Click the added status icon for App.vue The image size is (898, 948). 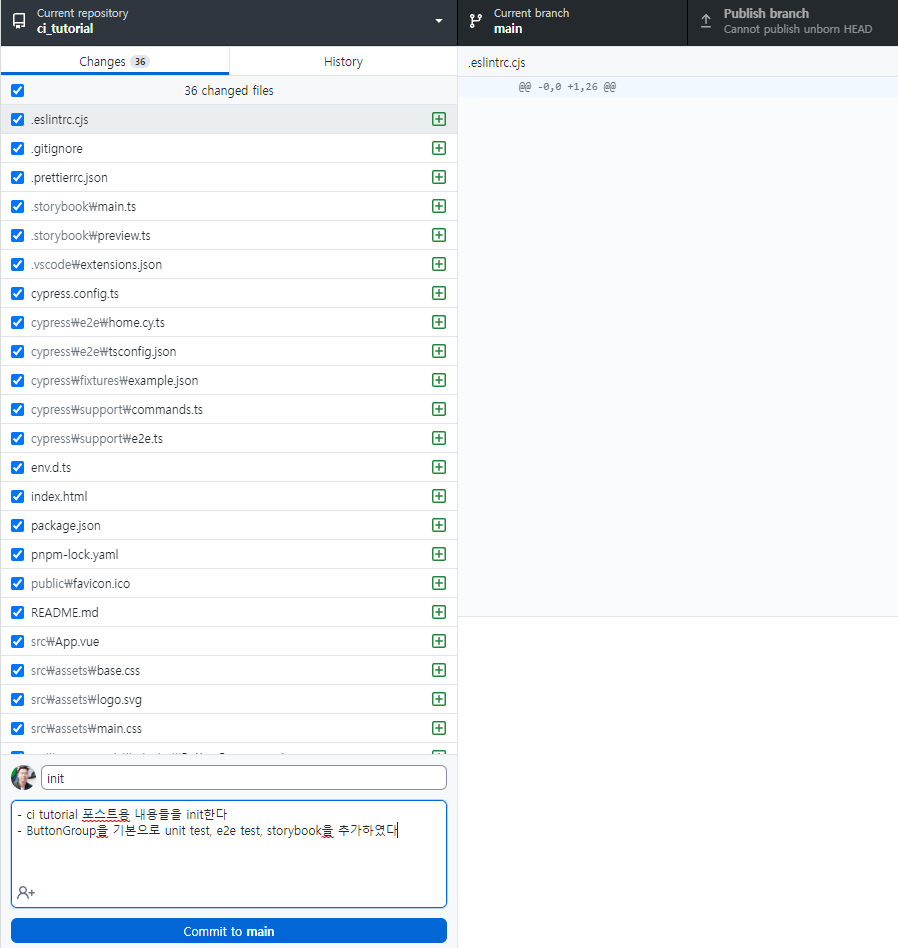pyautogui.click(x=439, y=641)
